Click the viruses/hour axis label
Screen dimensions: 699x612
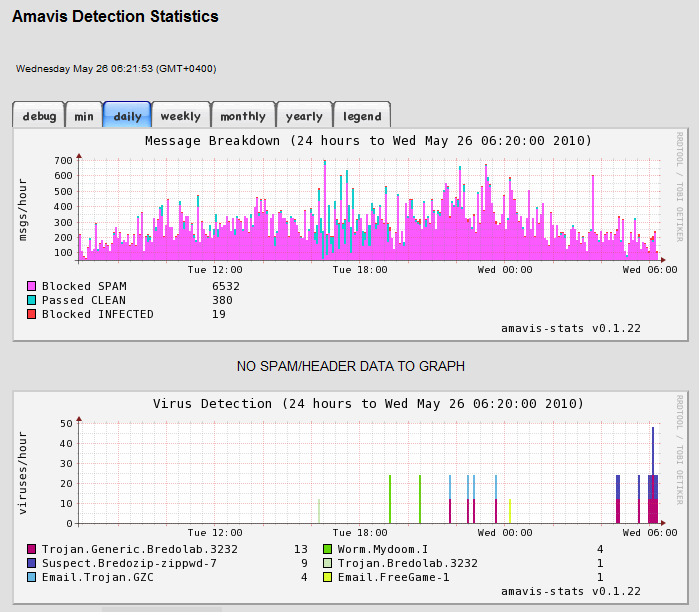pyautogui.click(x=22, y=473)
